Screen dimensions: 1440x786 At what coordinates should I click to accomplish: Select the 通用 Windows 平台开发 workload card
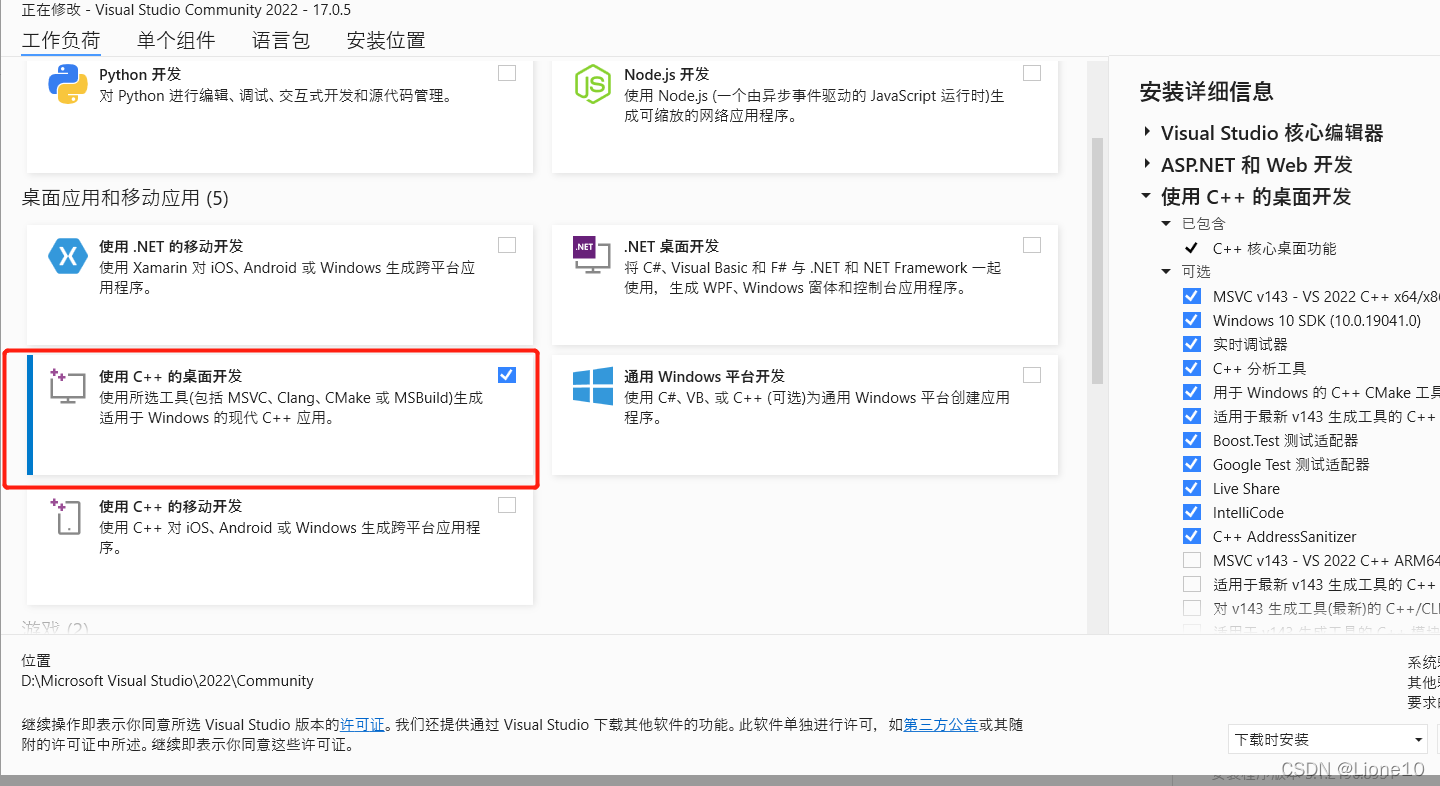click(805, 415)
